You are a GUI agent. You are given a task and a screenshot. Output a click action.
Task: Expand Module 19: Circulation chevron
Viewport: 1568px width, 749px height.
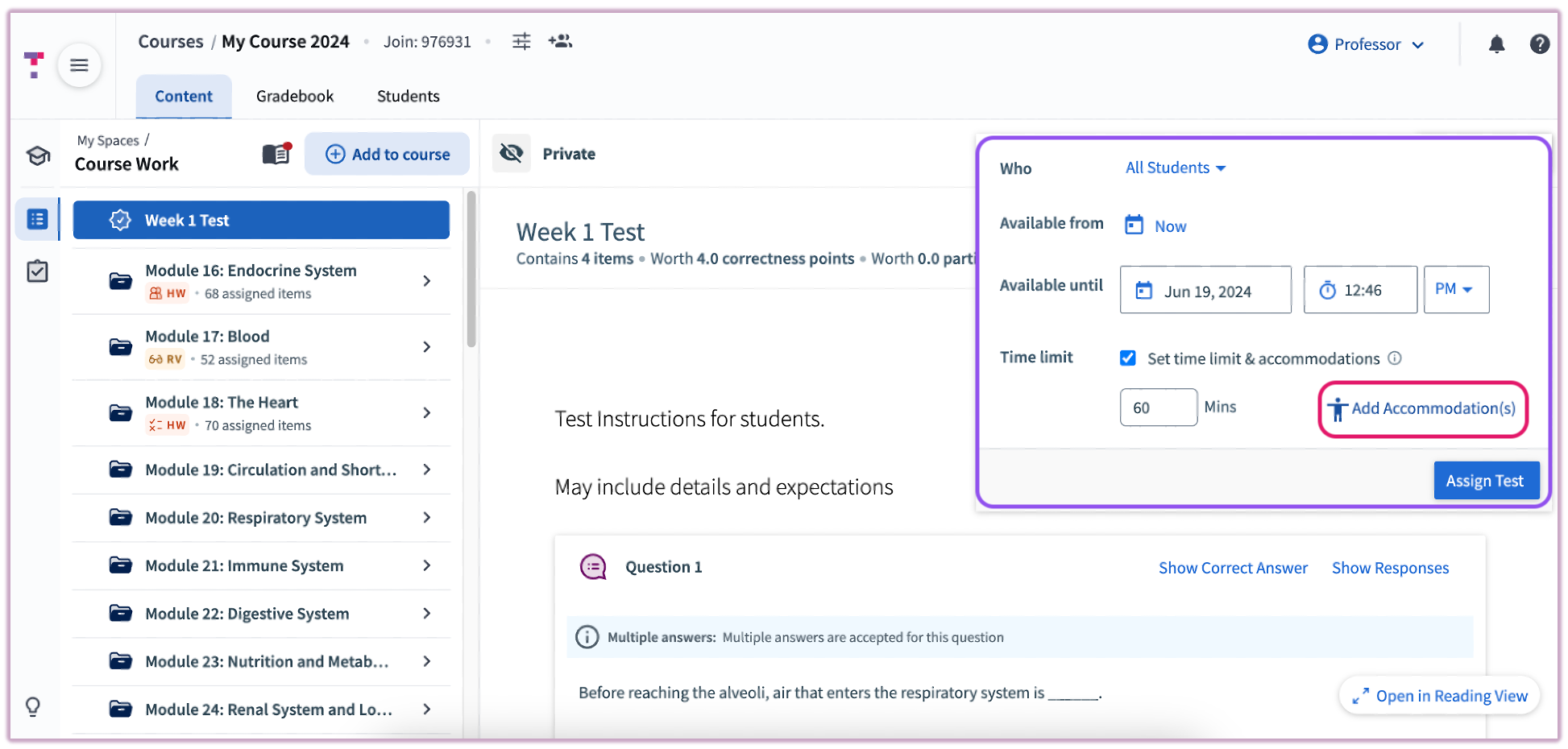427,470
